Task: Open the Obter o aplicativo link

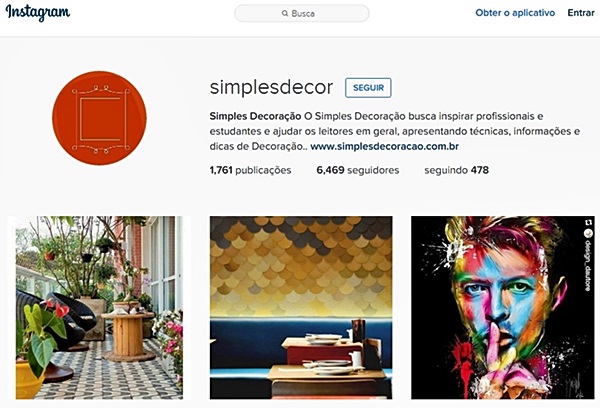Action: coord(515,13)
